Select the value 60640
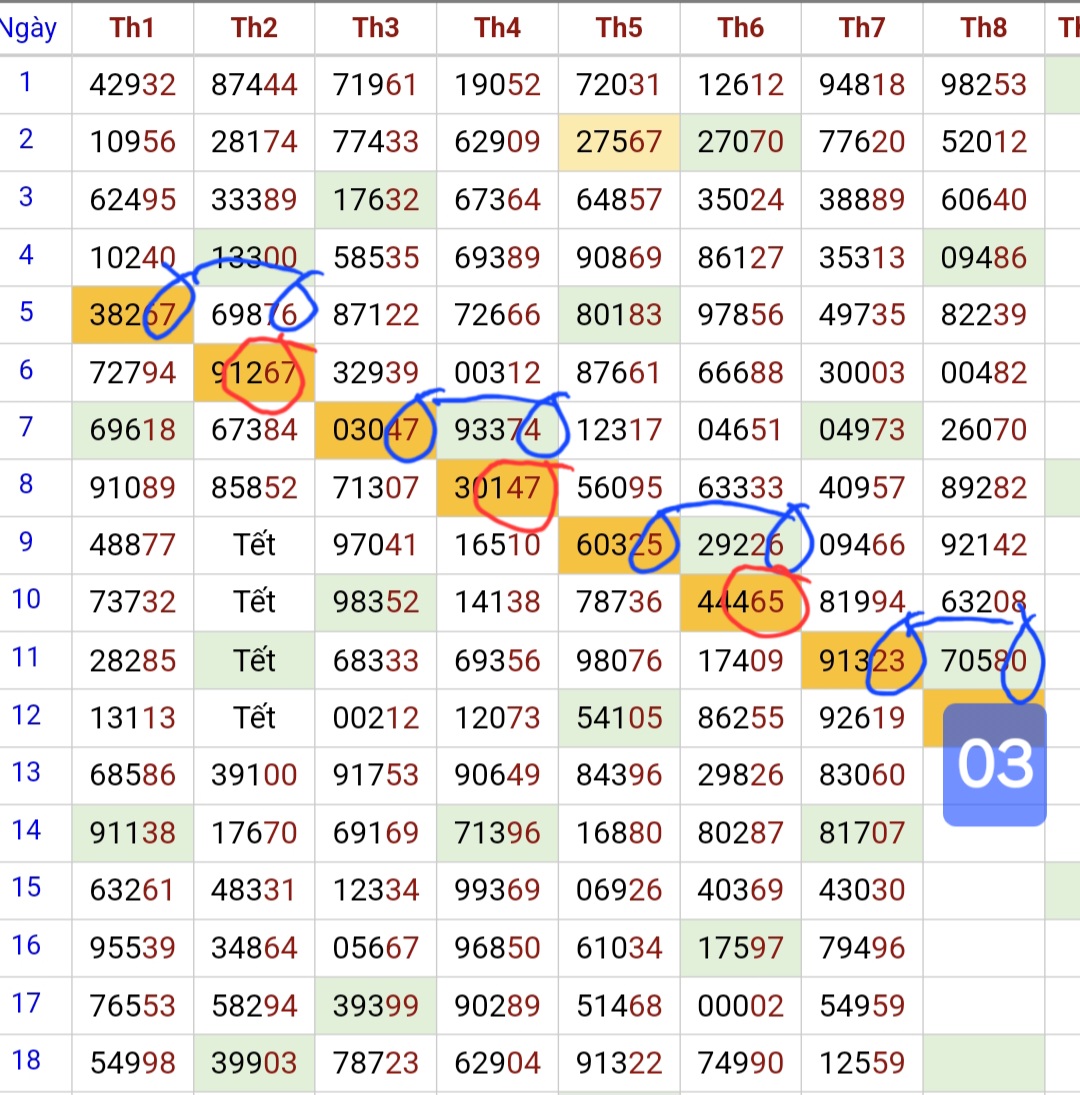Viewport: 1080px width, 1095px height. (x=983, y=200)
